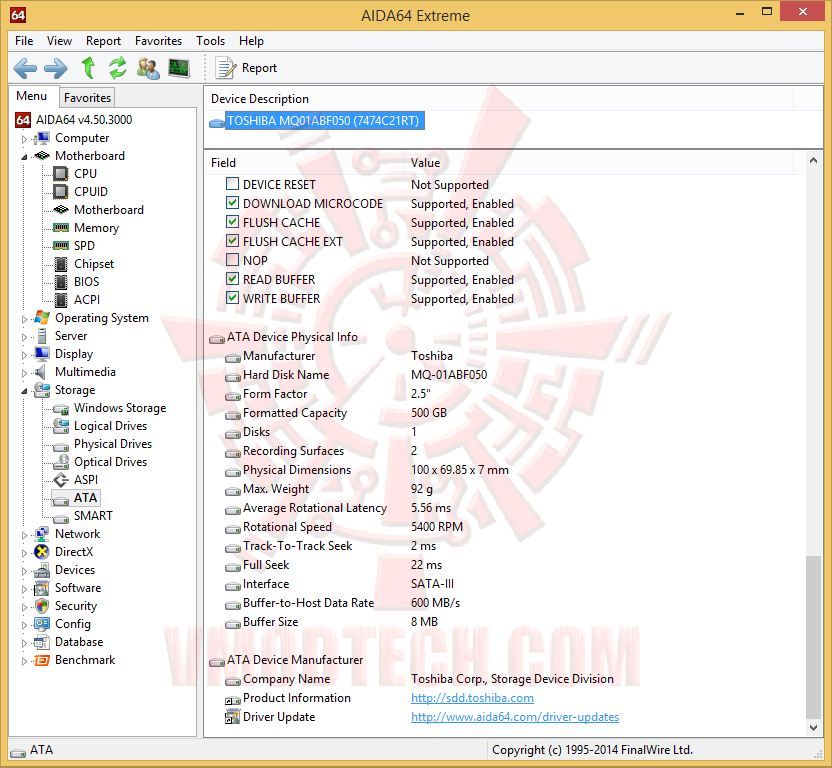Expand the Display tree node
Viewport: 832px width, 768px height.
pos(24,355)
